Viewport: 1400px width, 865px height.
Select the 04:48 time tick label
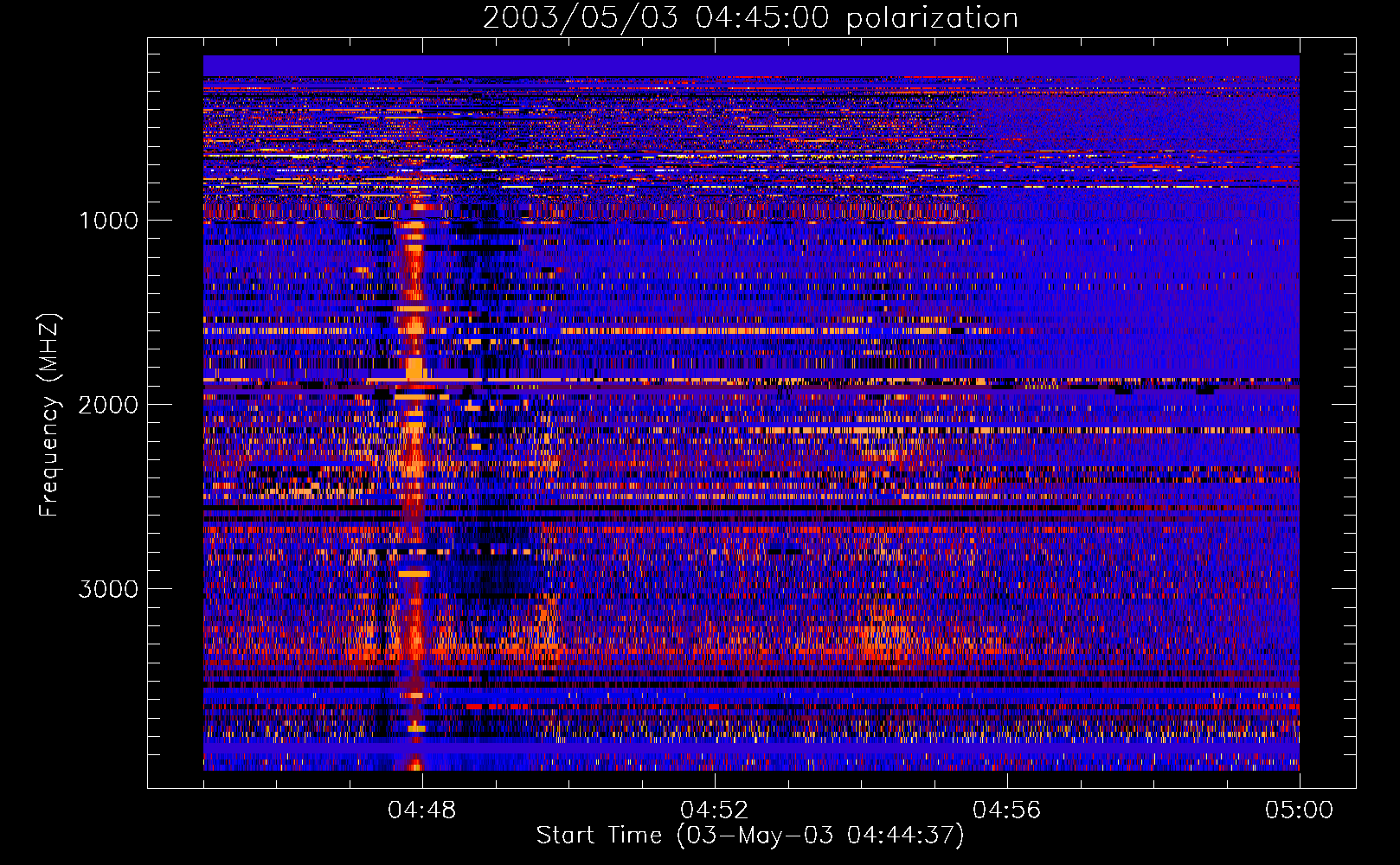422,811
